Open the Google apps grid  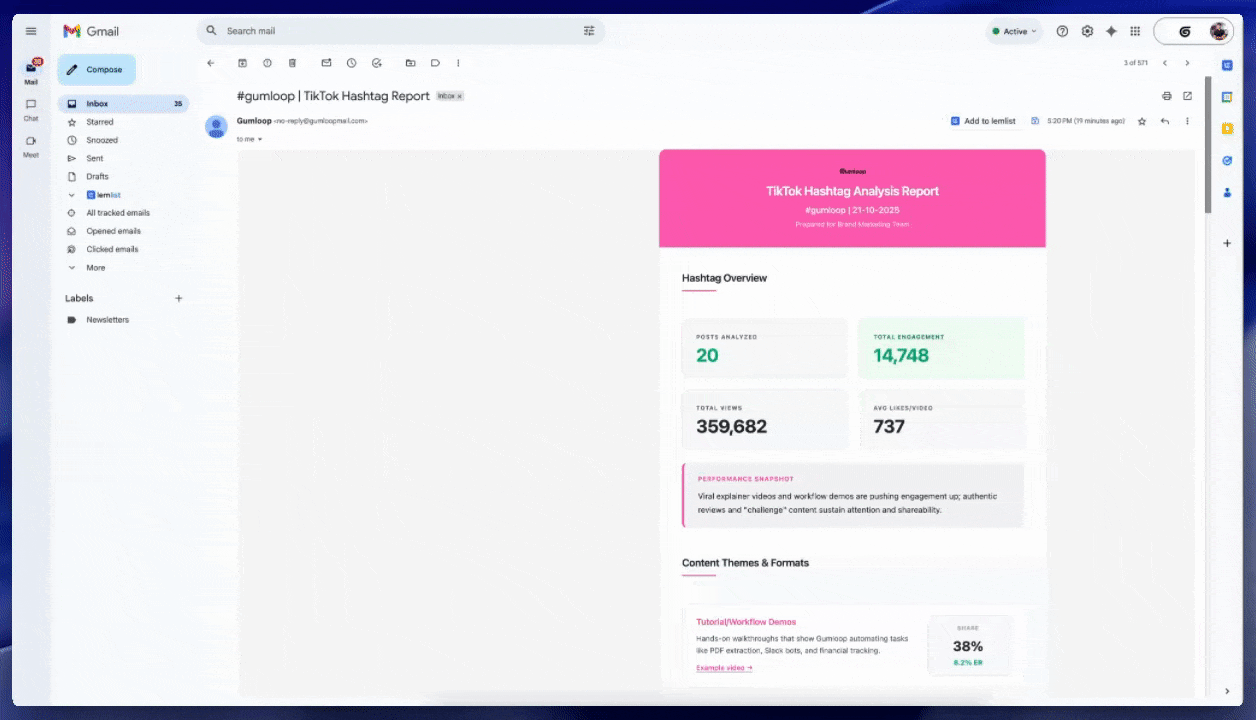coord(1135,31)
